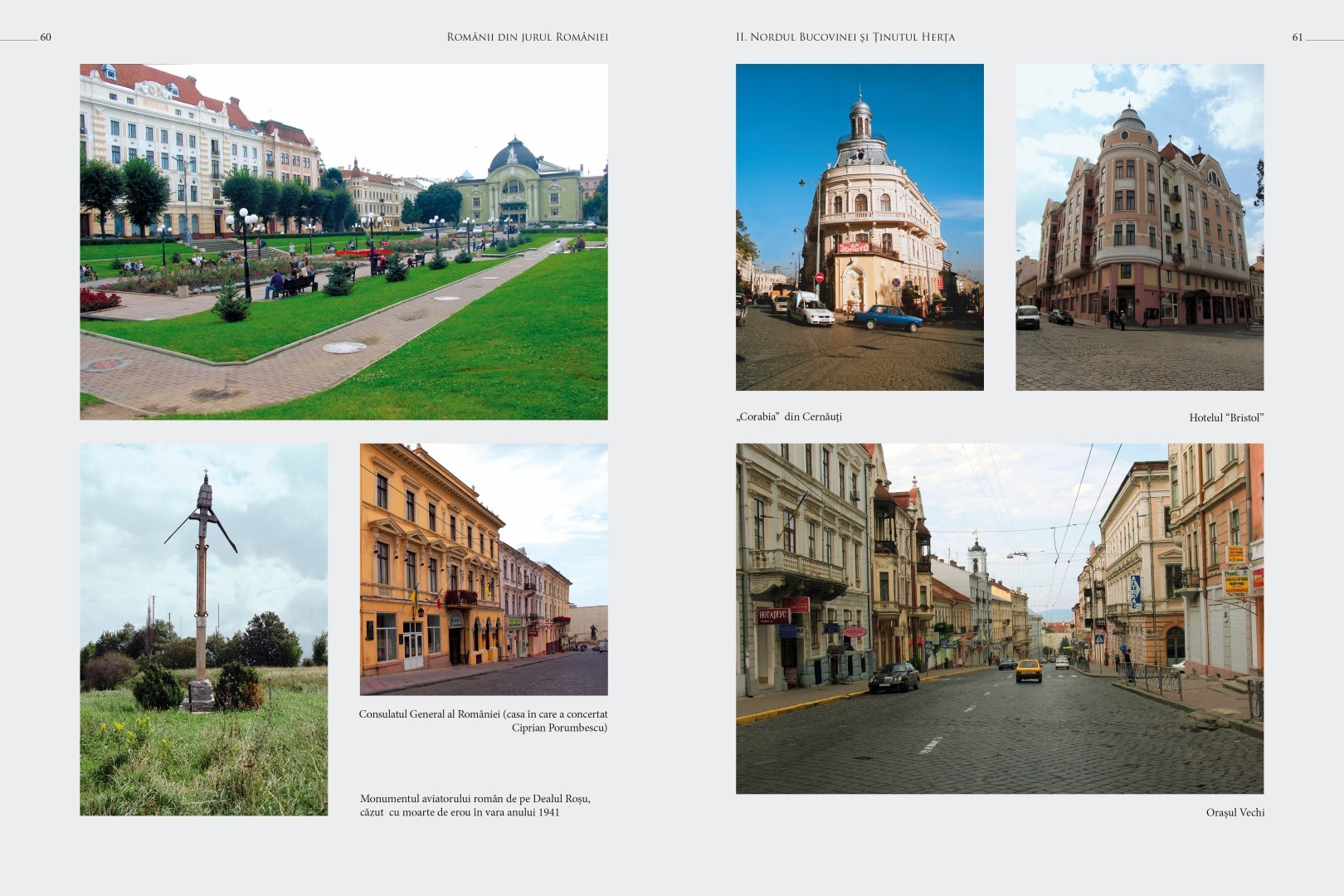The image size is (1344, 896).
Task: Select the aviator monument photo
Action: pyautogui.click(x=203, y=629)
